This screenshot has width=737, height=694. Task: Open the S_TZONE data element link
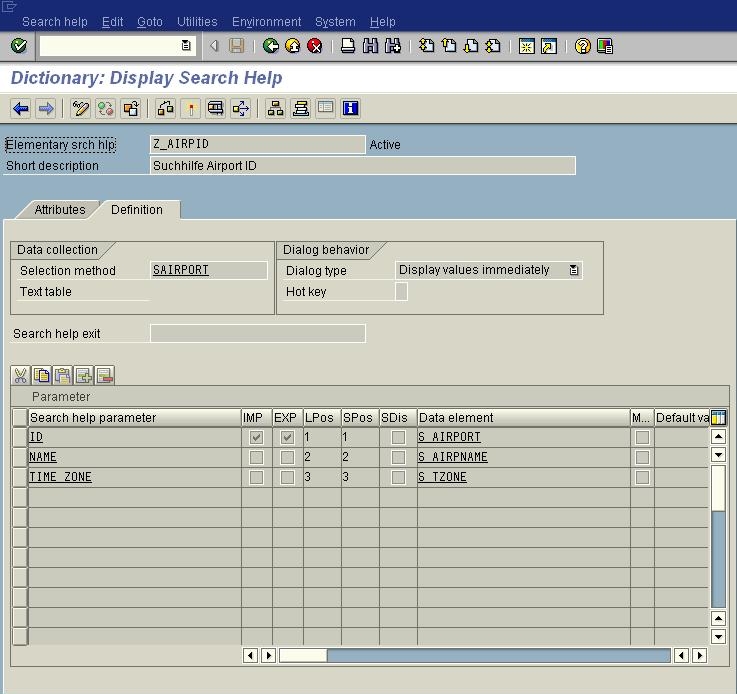tap(442, 477)
